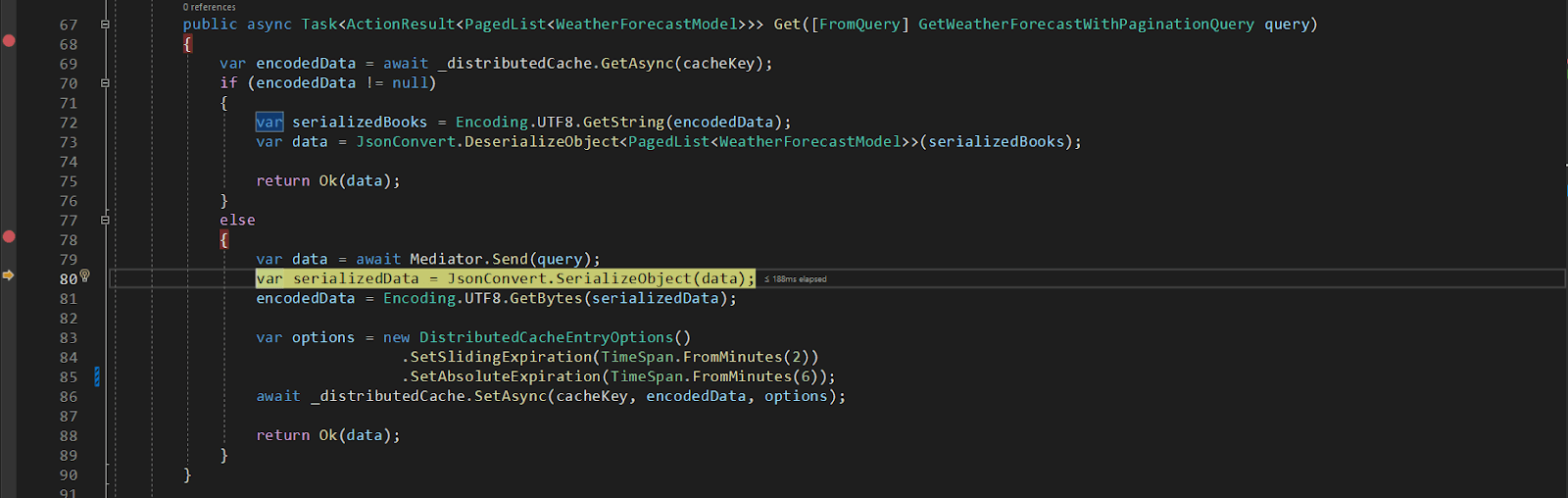
Task: Click the red-highlighted brace on line 78
Action: pos(224,240)
